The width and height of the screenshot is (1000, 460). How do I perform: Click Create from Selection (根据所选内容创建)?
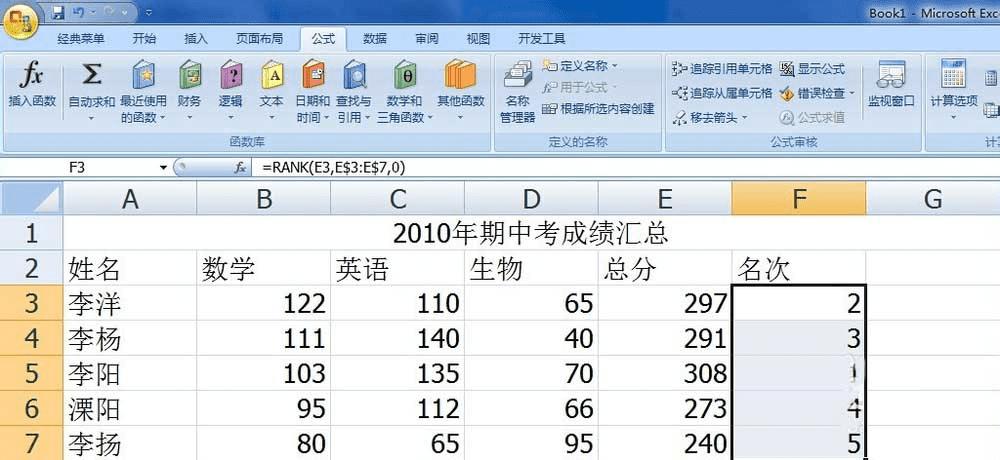(x=598, y=109)
